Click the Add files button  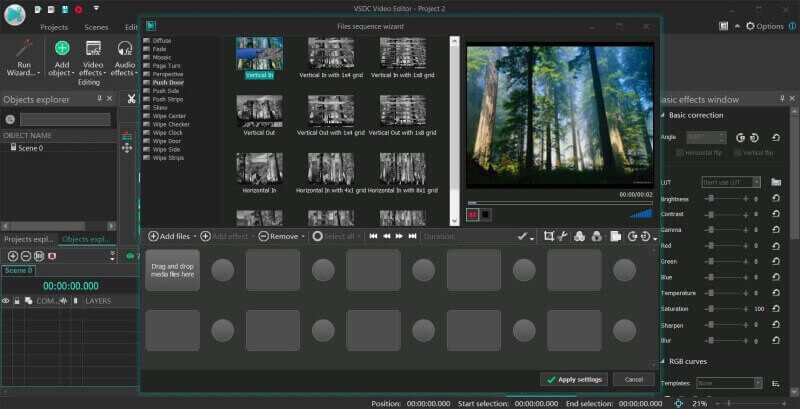(170, 236)
